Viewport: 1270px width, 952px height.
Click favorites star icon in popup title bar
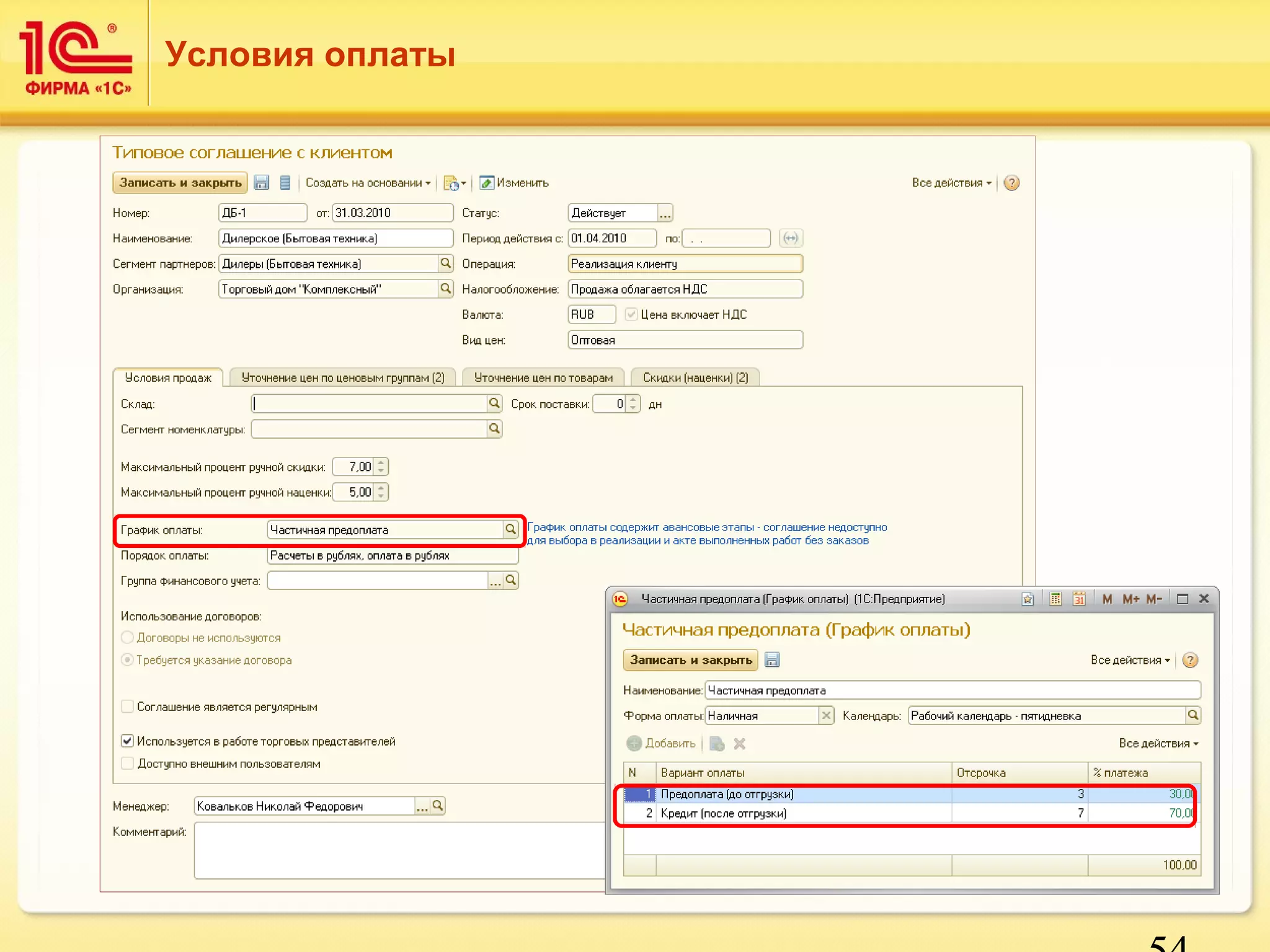tap(1028, 599)
